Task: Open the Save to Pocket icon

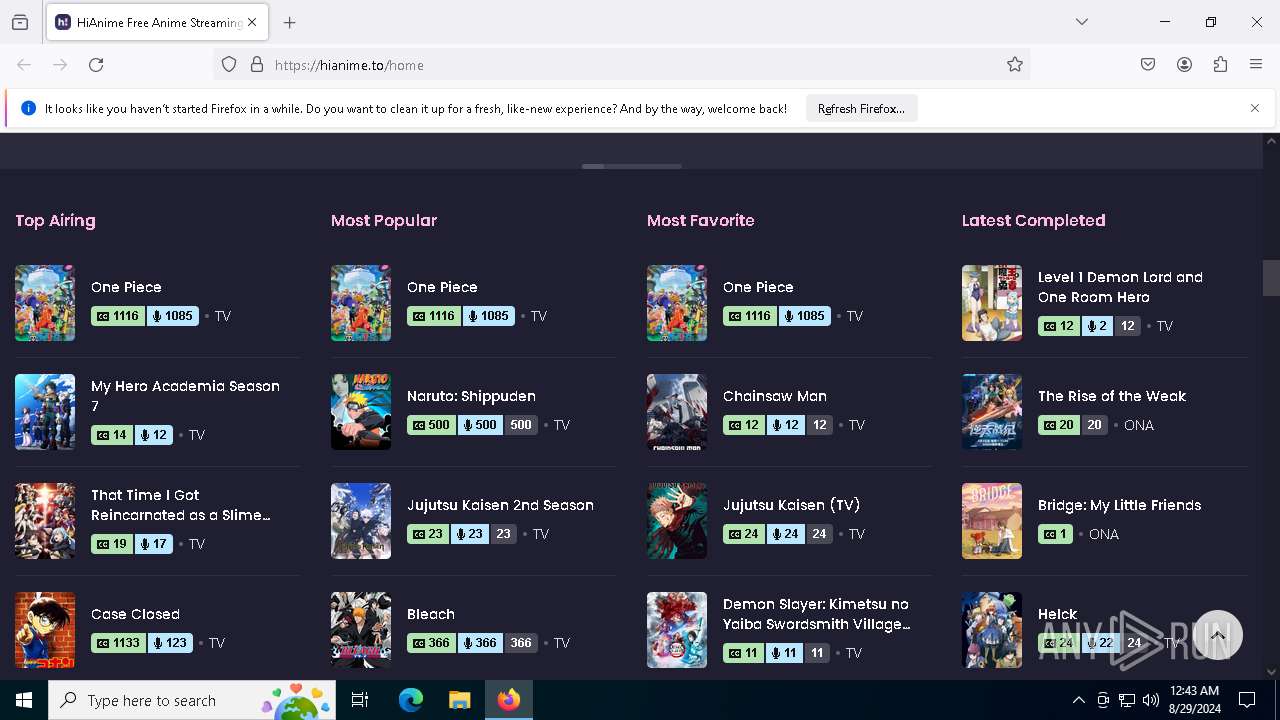Action: 1148,65
